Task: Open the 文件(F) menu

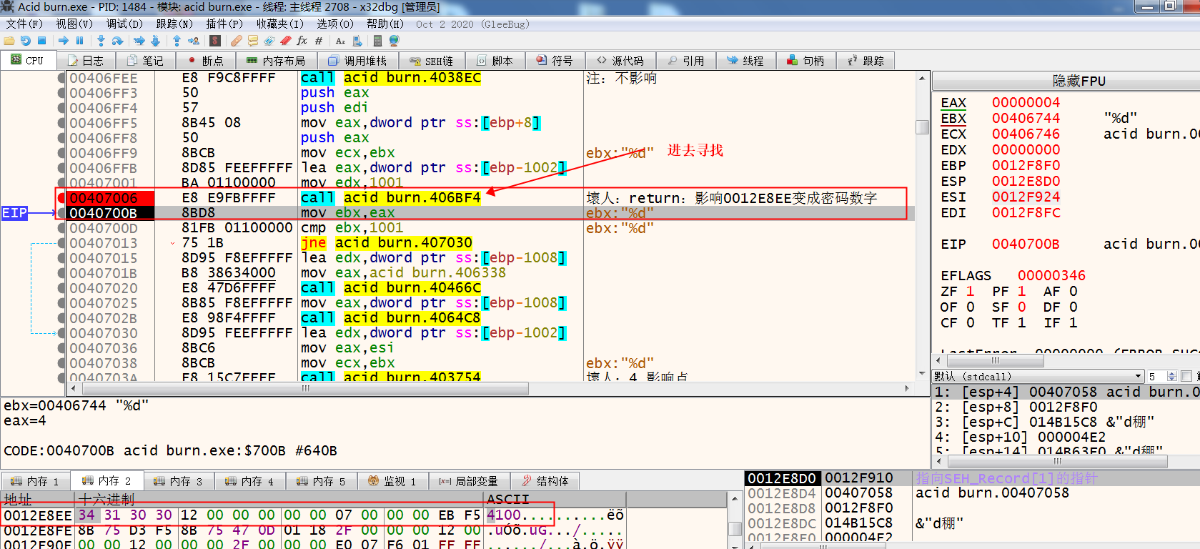Action: pyautogui.click(x=24, y=23)
